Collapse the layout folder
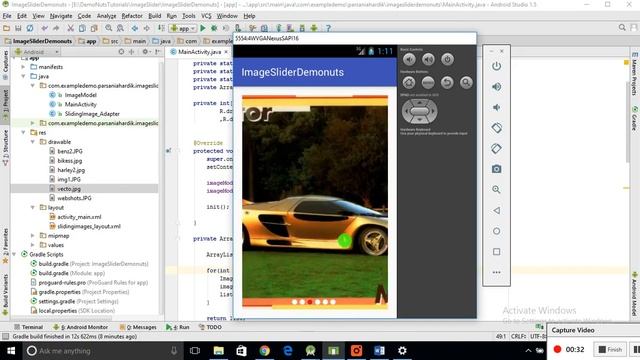Viewport: 640px width, 360px height. 33,207
